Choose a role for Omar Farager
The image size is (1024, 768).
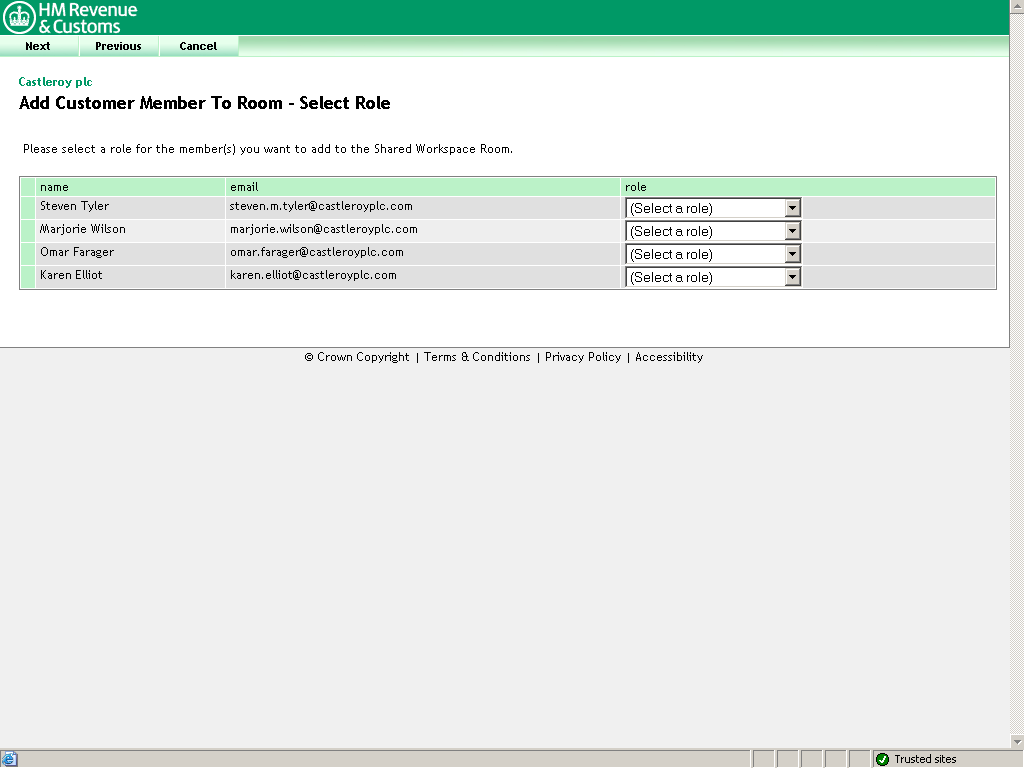[713, 254]
